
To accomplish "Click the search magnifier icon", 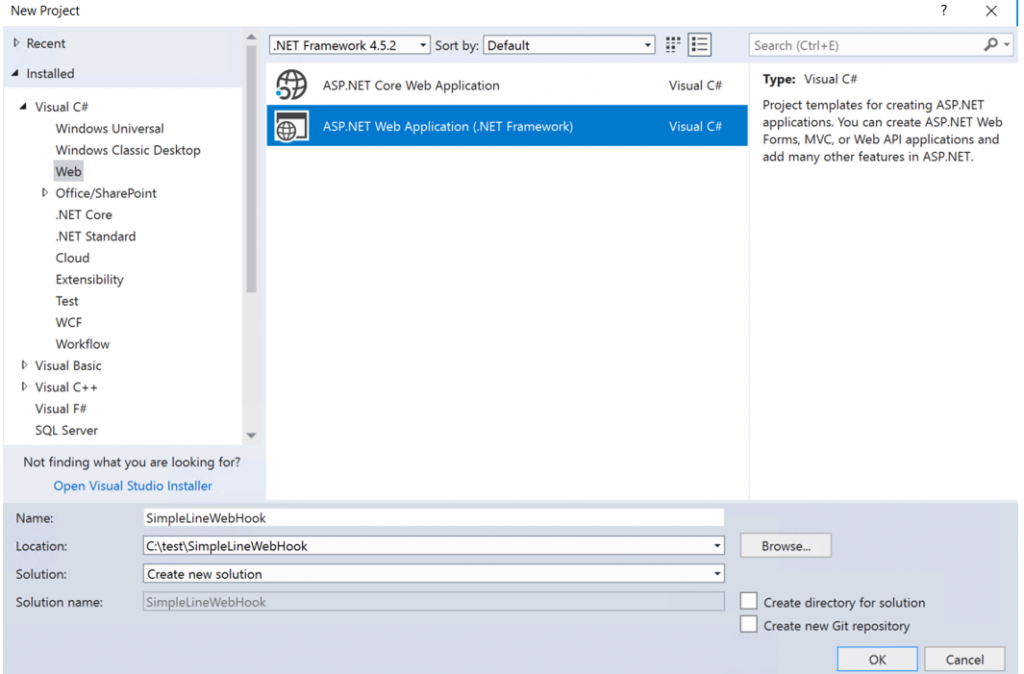I will 991,44.
